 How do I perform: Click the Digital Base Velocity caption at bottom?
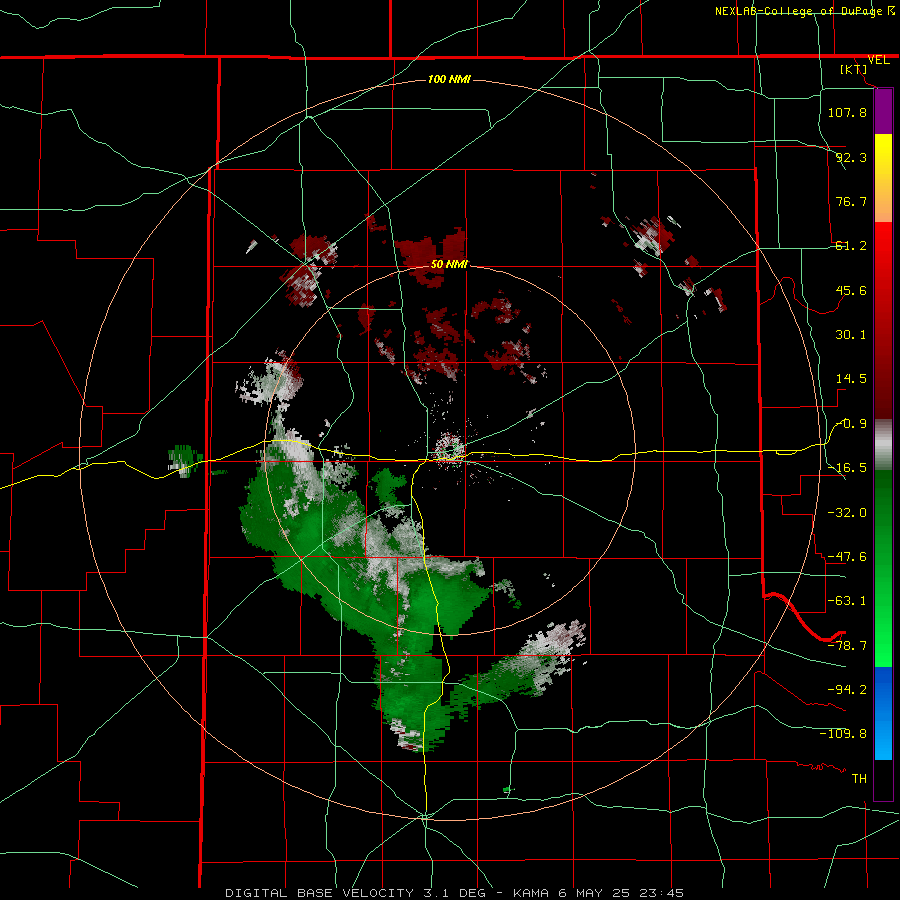[x=454, y=893]
